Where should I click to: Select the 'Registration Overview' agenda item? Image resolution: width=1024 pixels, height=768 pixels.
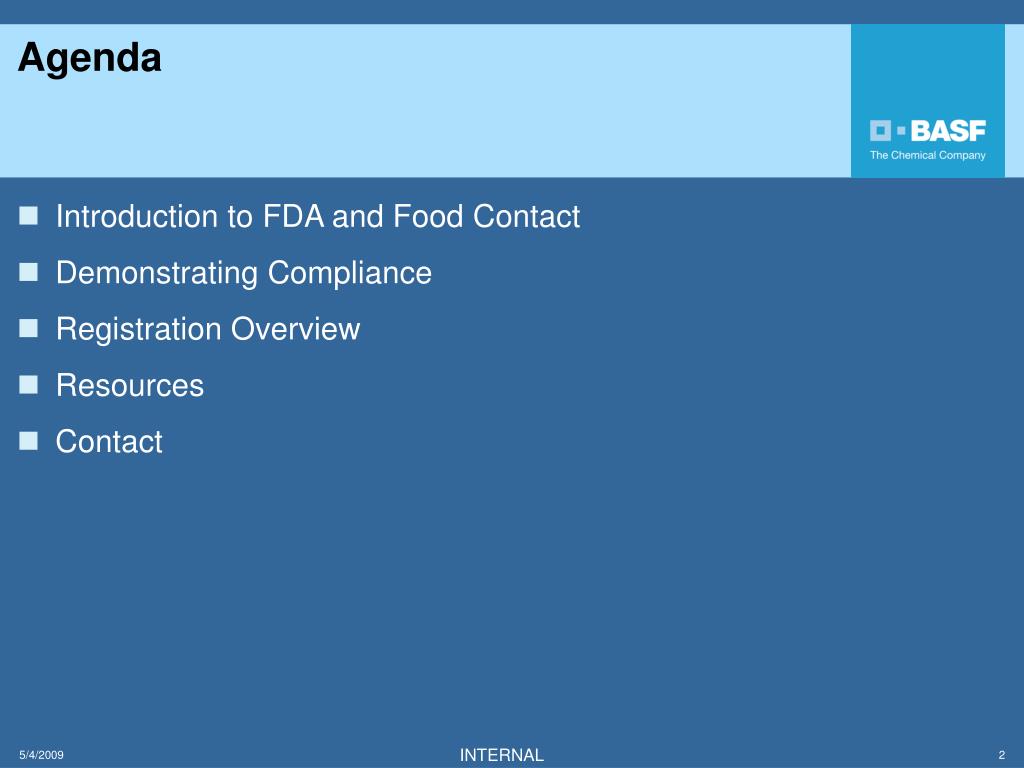point(208,329)
